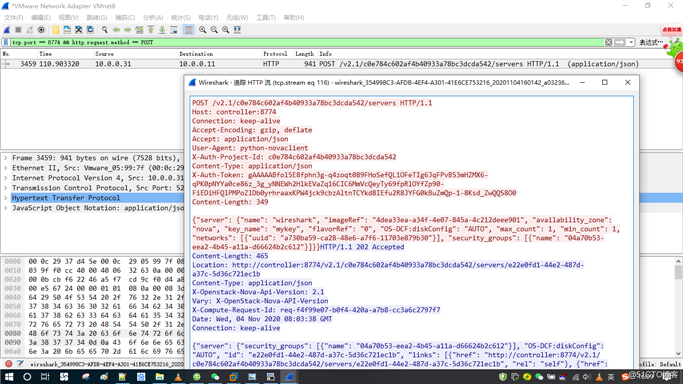Expand JavaScript Object Notation node
The height and width of the screenshot is (384, 683).
coord(6,208)
